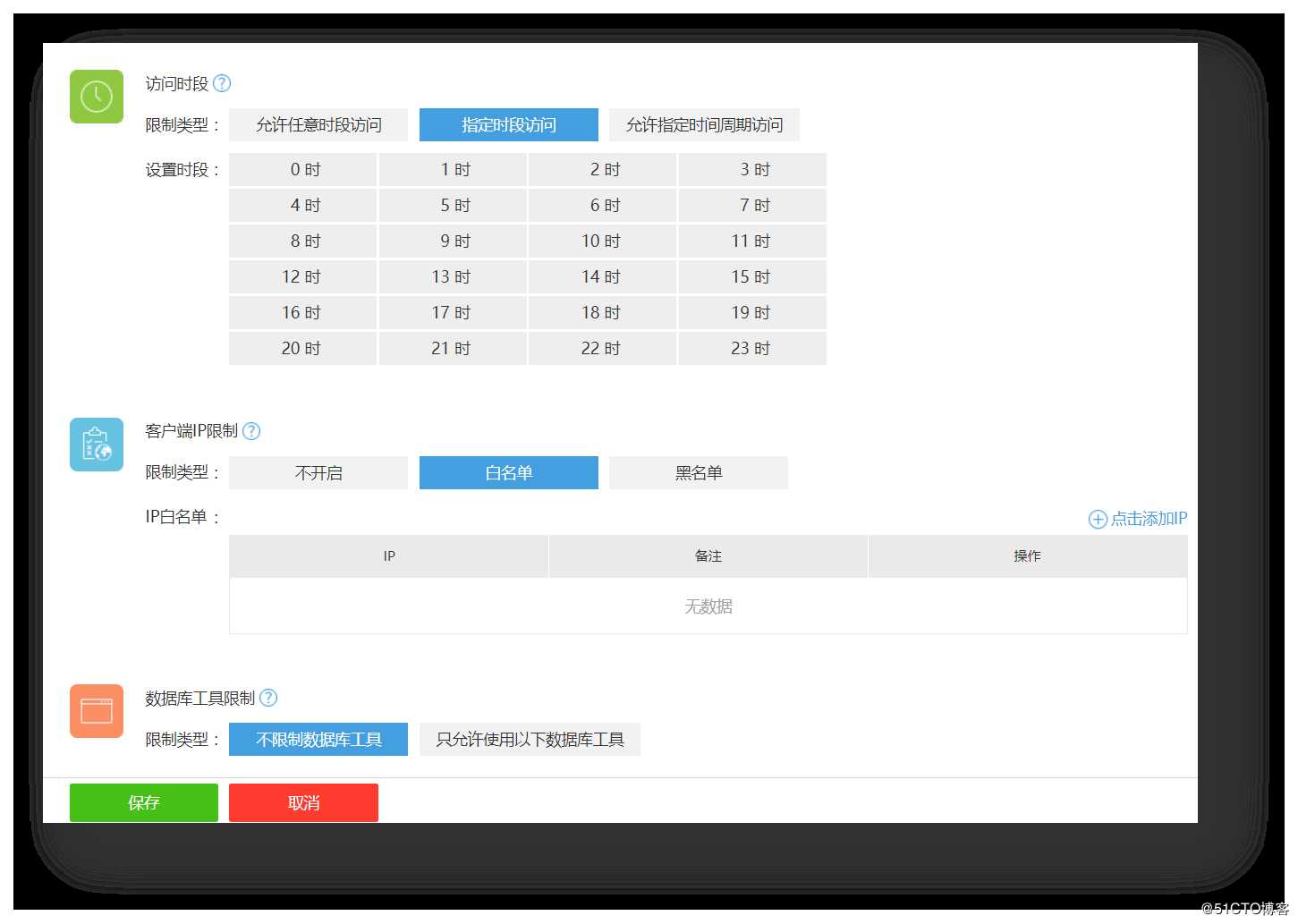Click the IP column header
The image size is (1298, 924).
(x=389, y=556)
